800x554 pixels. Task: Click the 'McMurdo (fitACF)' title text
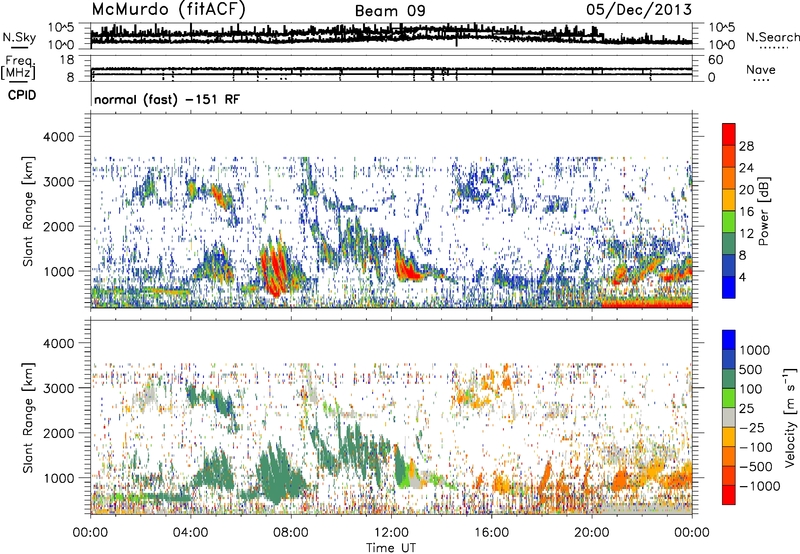point(168,10)
